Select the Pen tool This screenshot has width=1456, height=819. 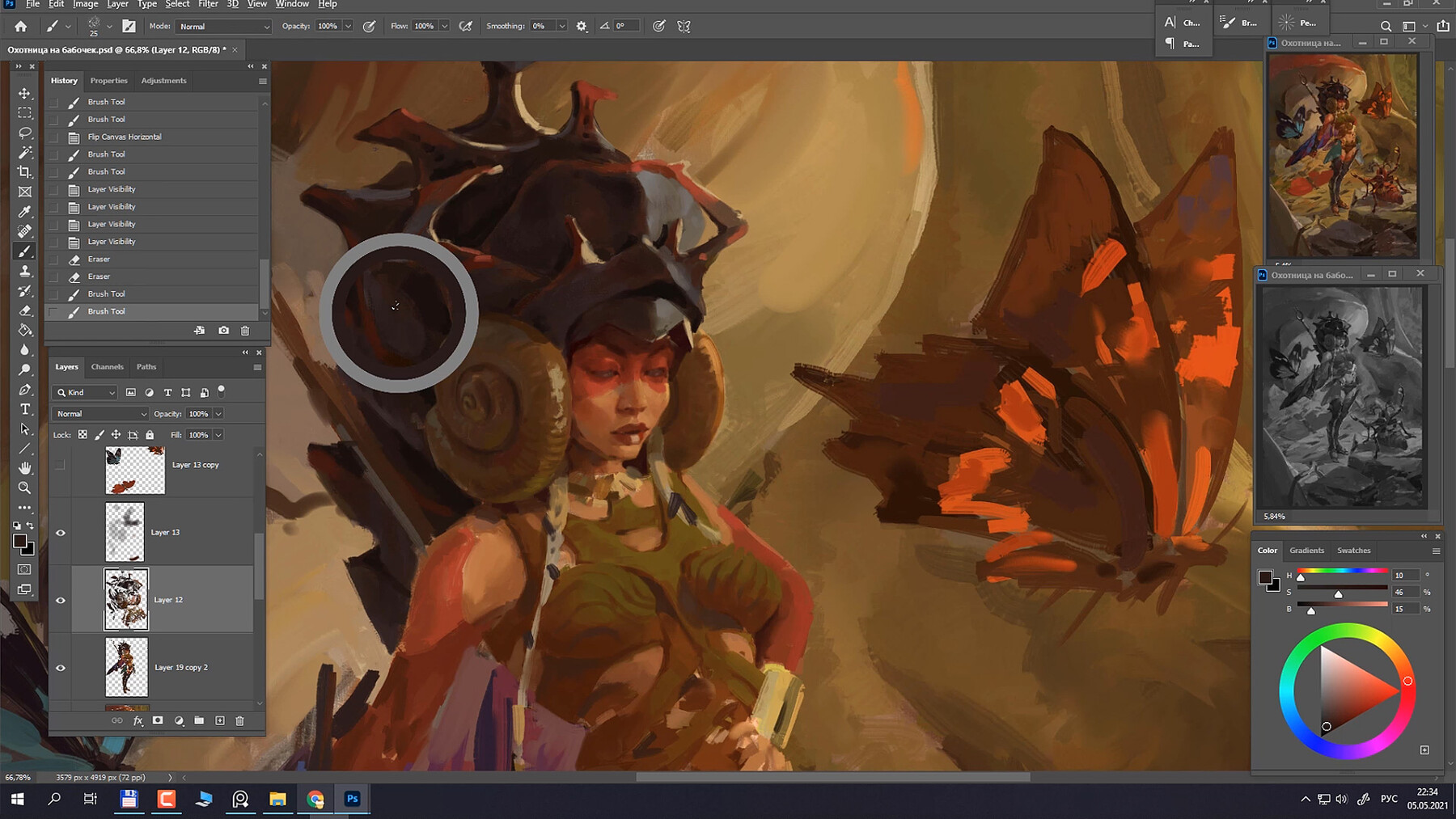coord(24,390)
